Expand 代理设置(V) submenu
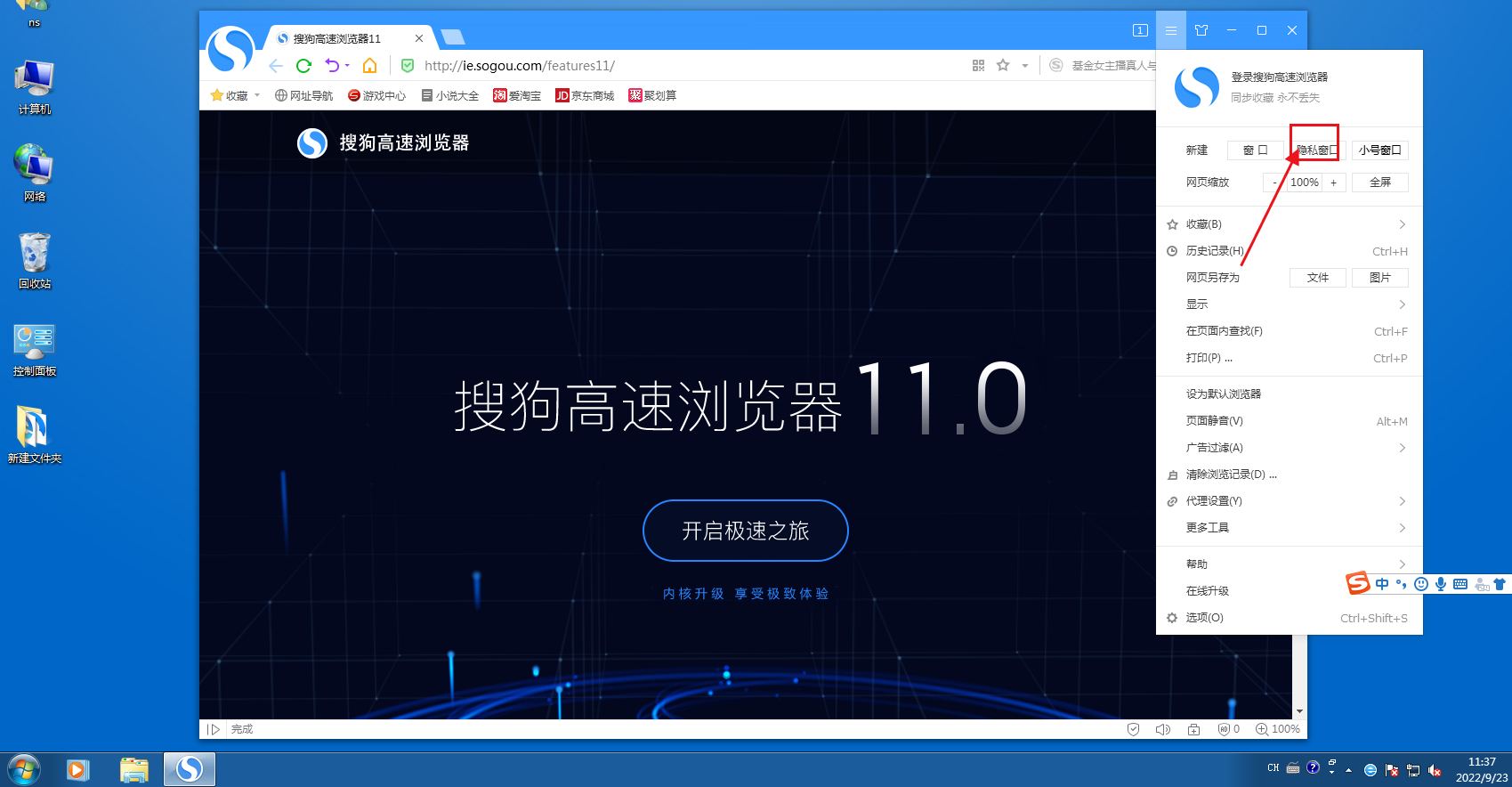The image size is (1512, 787). (x=1290, y=501)
